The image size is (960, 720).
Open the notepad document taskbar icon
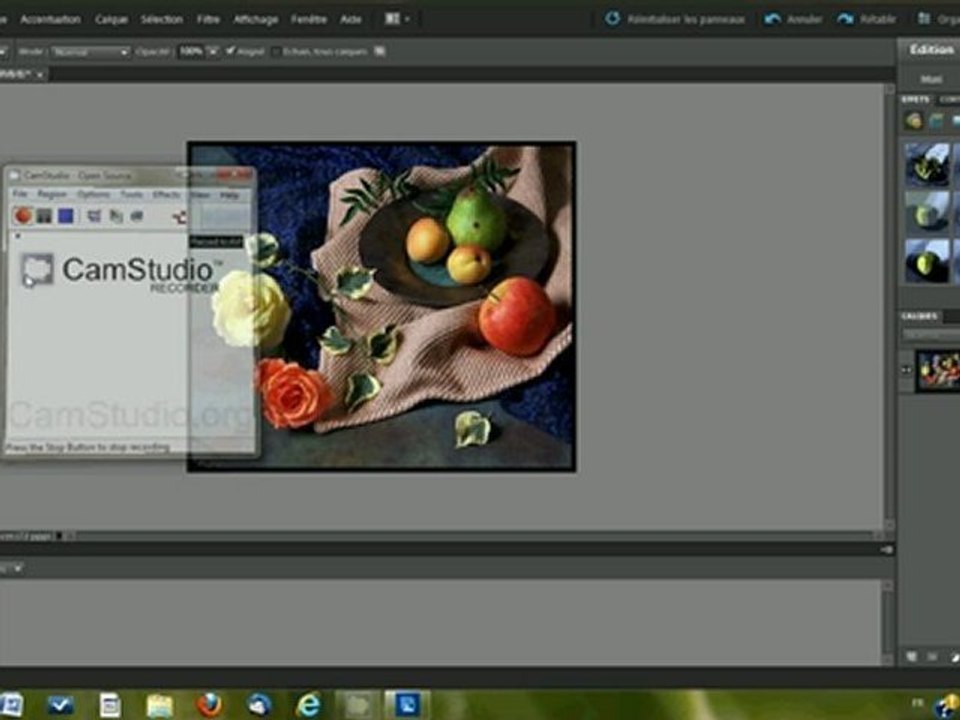click(x=110, y=706)
